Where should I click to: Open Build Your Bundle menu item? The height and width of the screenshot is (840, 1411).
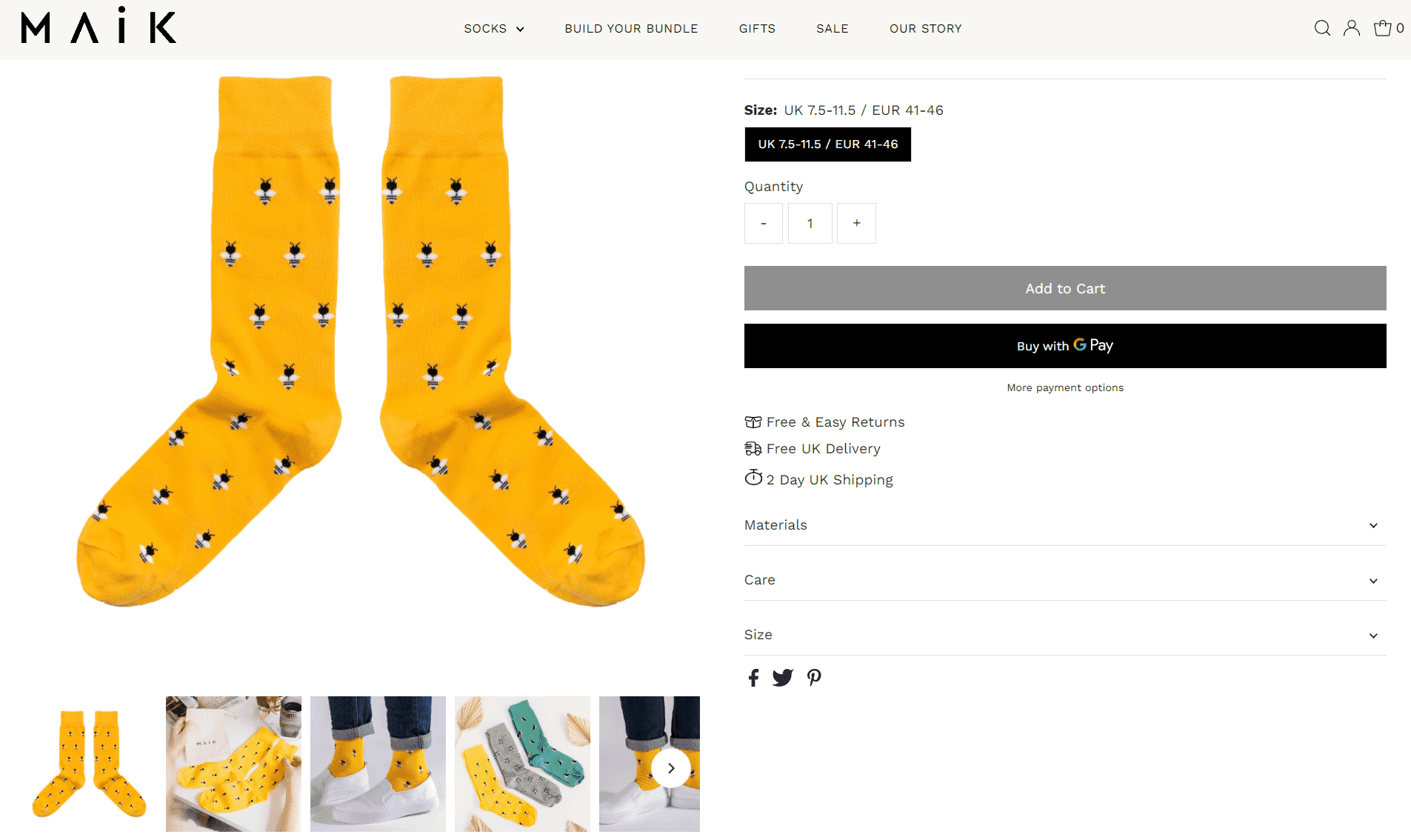coord(631,29)
